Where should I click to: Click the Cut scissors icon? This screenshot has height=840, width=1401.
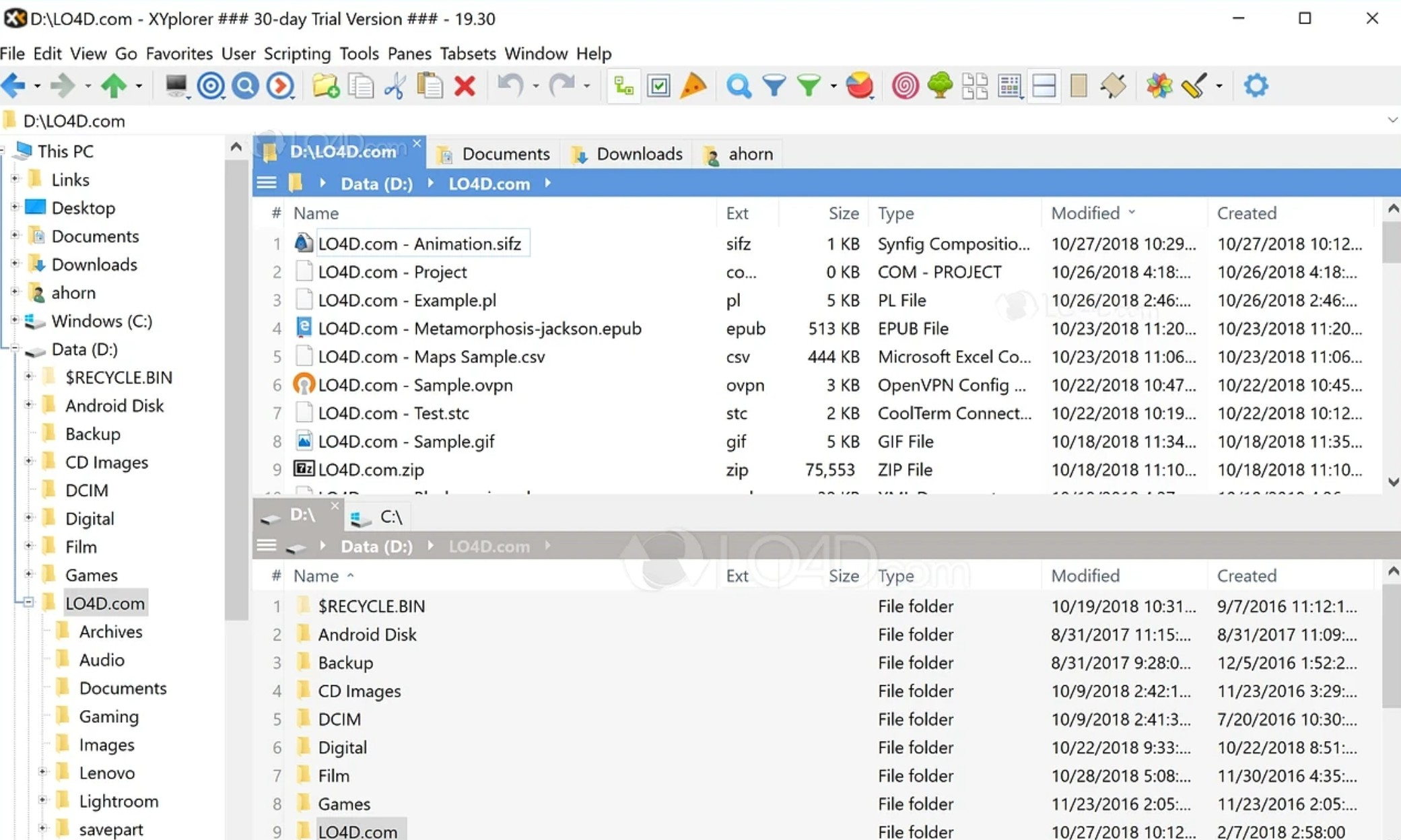tap(395, 85)
